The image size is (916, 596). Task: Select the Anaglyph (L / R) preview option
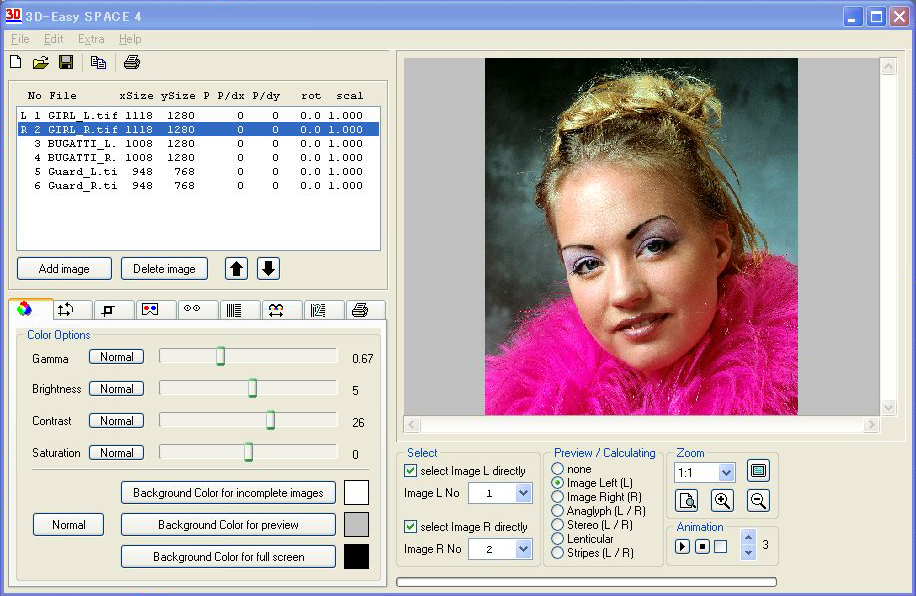(558, 511)
